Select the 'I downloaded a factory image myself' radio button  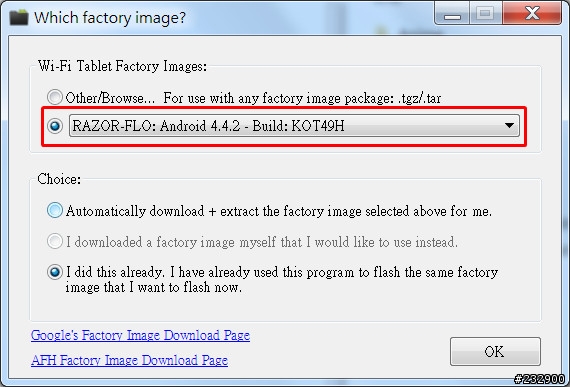click(55, 241)
